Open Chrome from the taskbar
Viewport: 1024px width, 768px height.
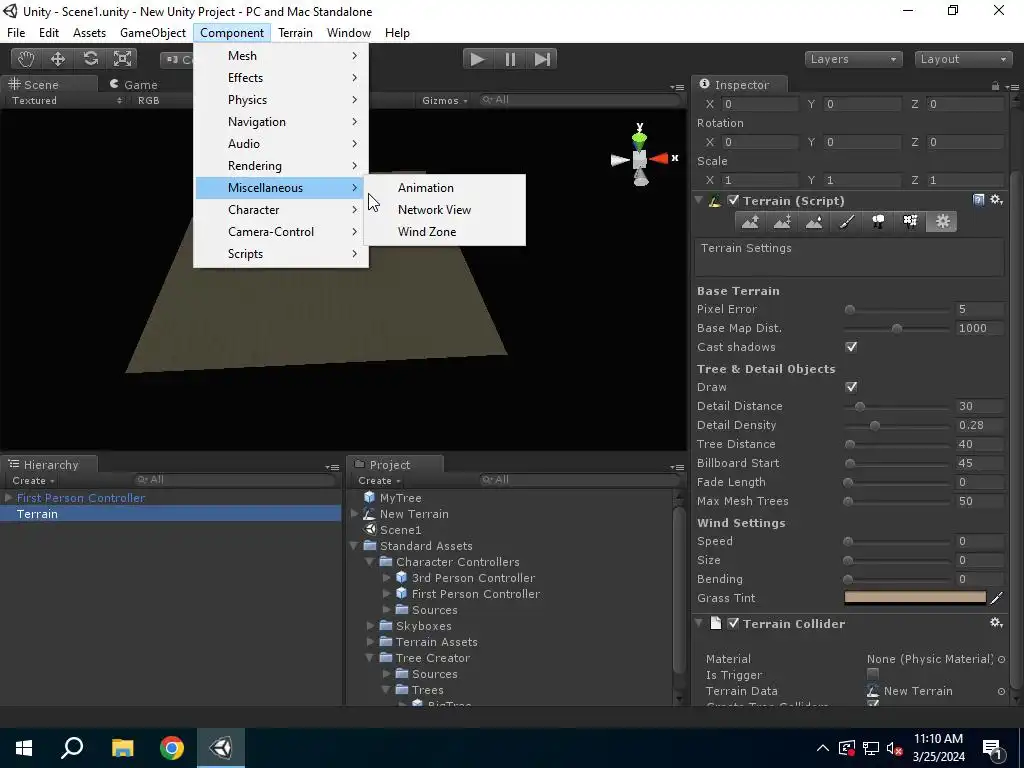tap(172, 748)
